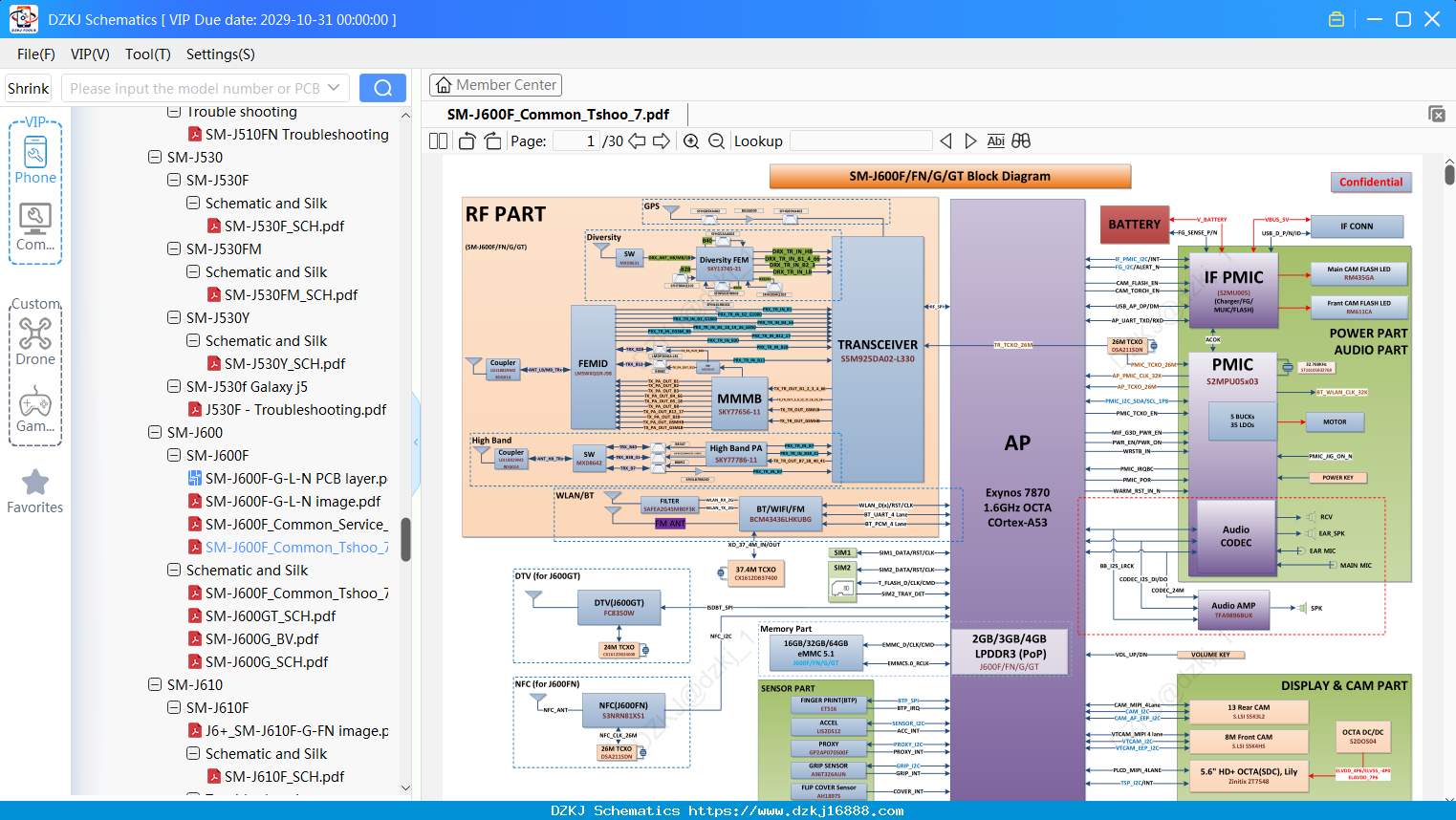This screenshot has height=820, width=1456.
Task: Open J6+_SM-J610F-G-FN image file
Action: pos(296,731)
